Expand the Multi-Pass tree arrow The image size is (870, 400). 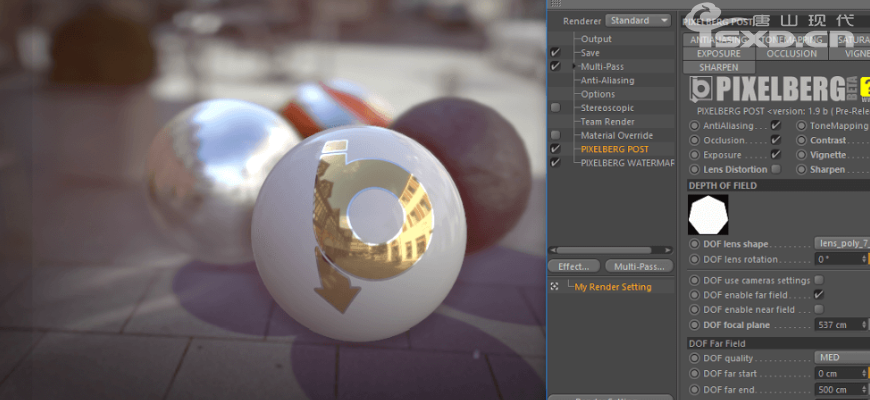(x=576, y=67)
